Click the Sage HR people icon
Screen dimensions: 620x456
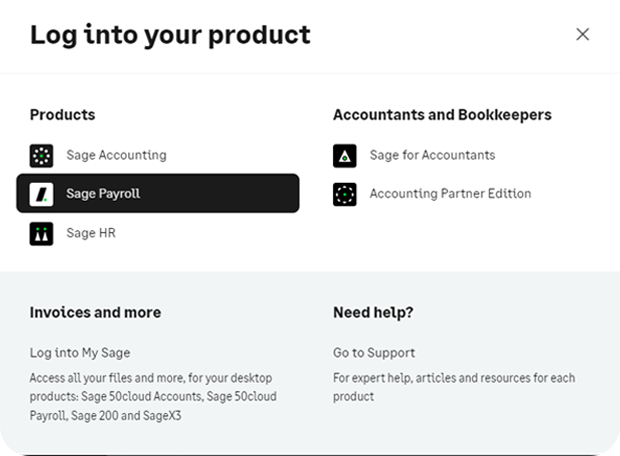pyautogui.click(x=41, y=234)
